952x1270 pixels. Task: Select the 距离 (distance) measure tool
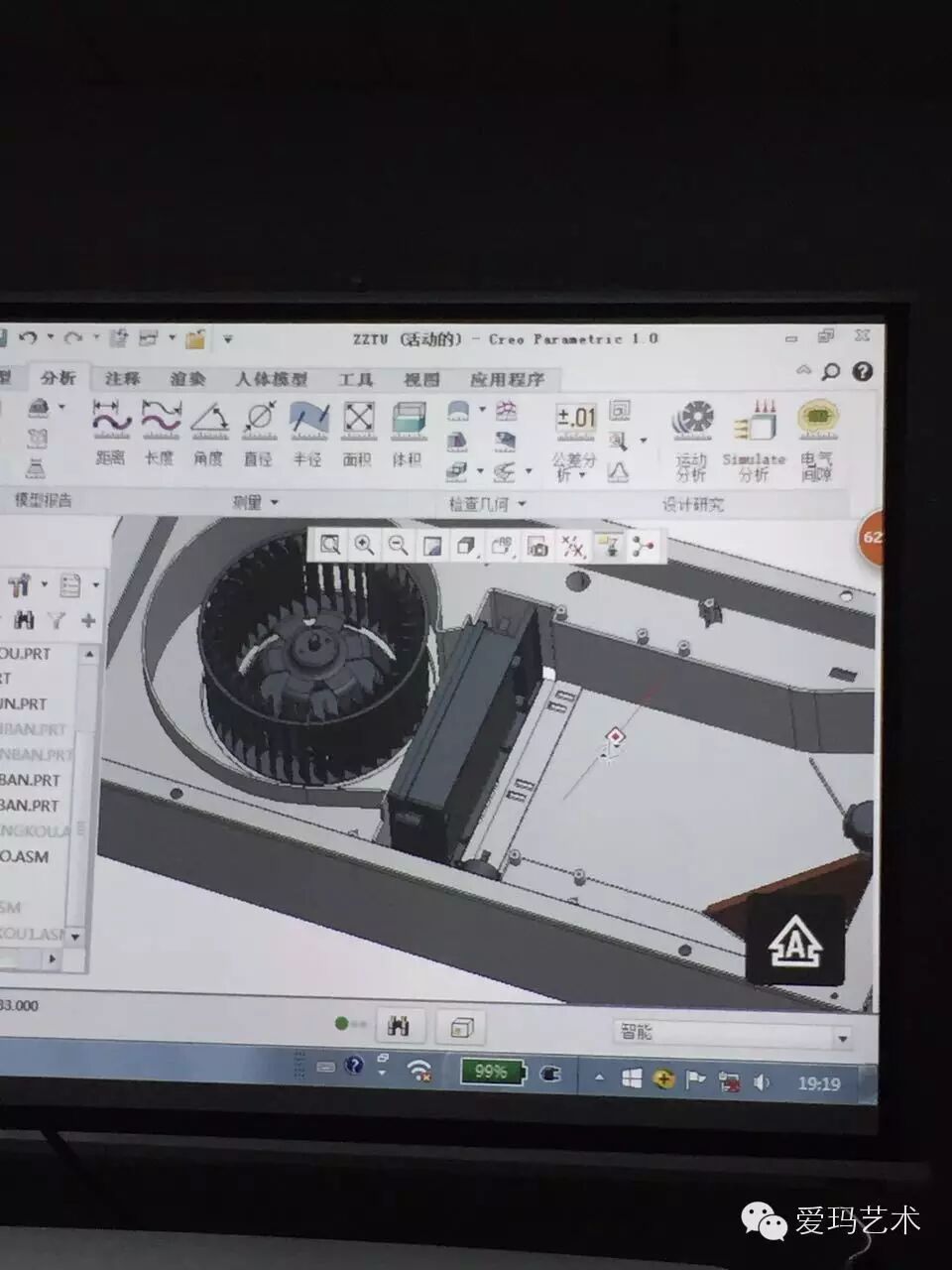[x=111, y=433]
